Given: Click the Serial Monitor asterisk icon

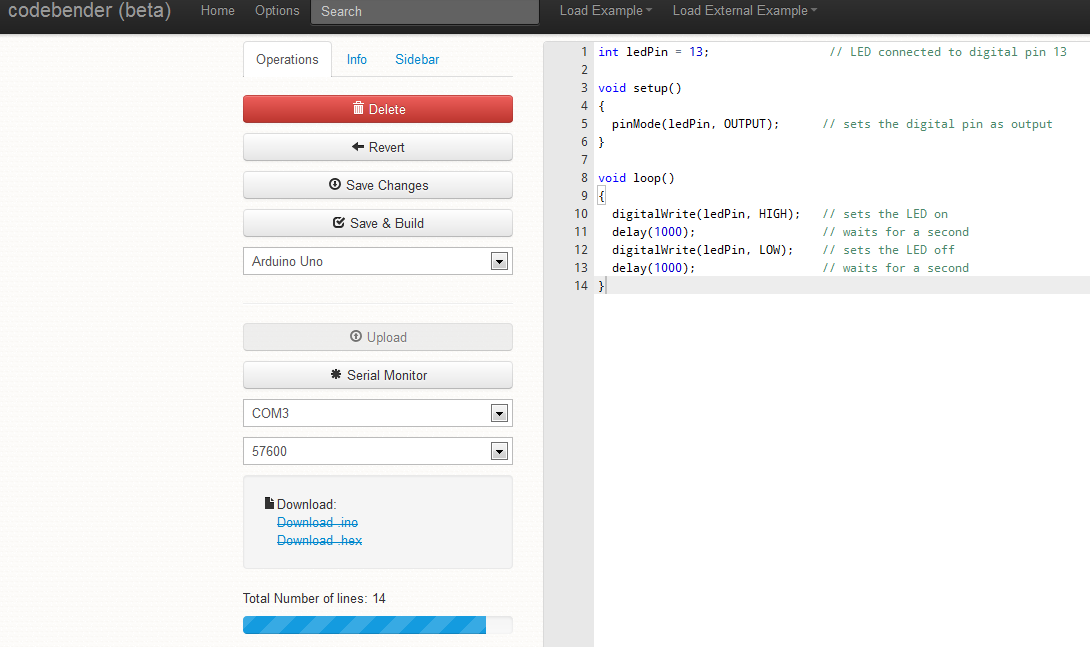Looking at the screenshot, I should (x=336, y=375).
